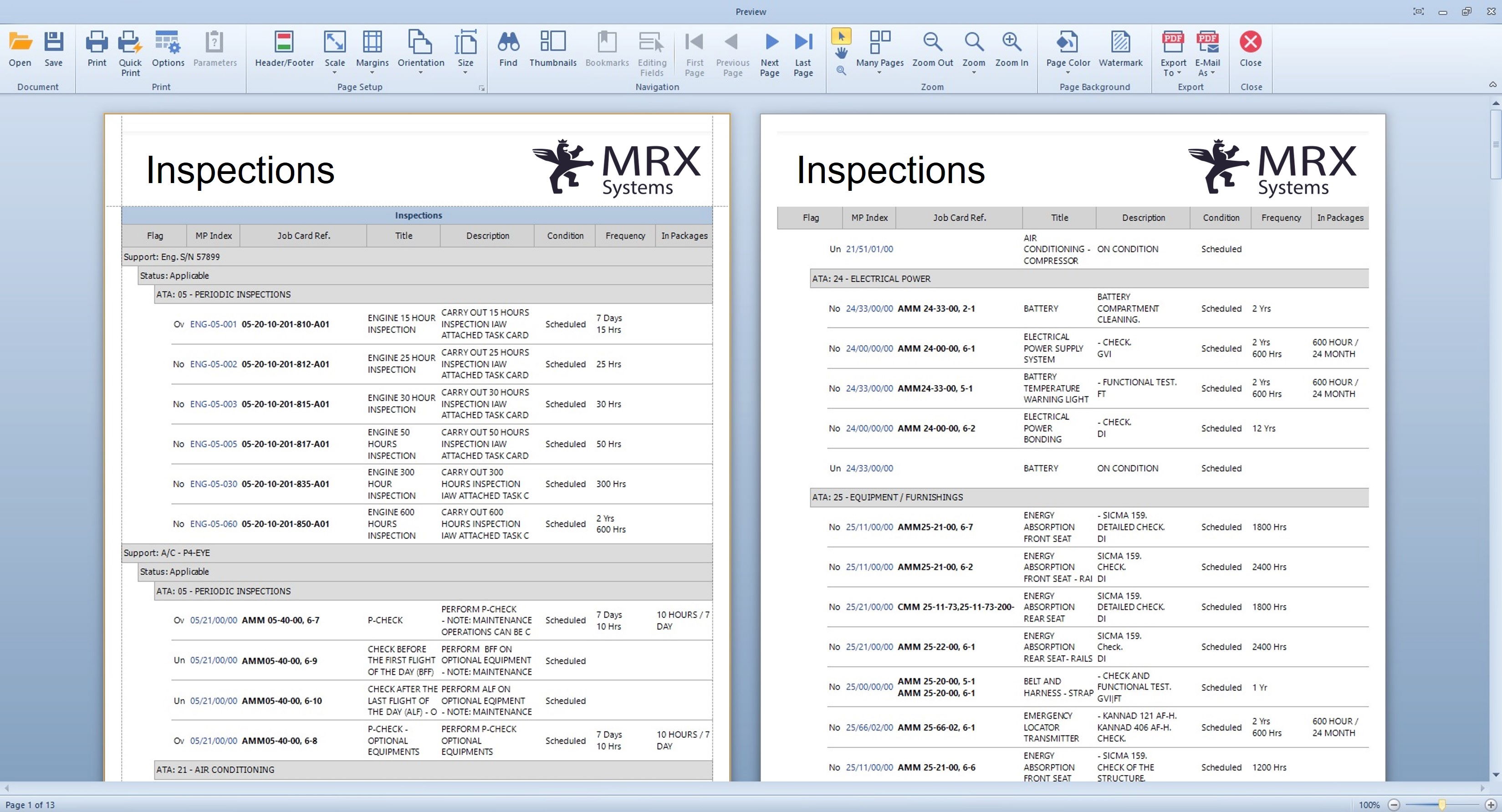The height and width of the screenshot is (812, 1502).
Task: Save the report with the Save icon
Action: click(x=54, y=49)
